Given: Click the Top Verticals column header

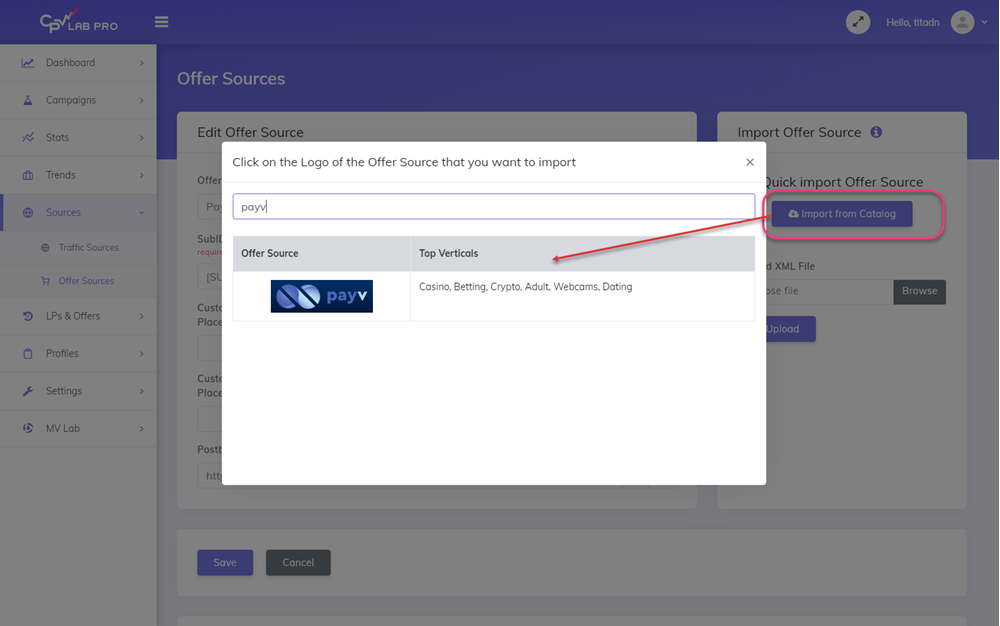Looking at the screenshot, I should point(582,254).
